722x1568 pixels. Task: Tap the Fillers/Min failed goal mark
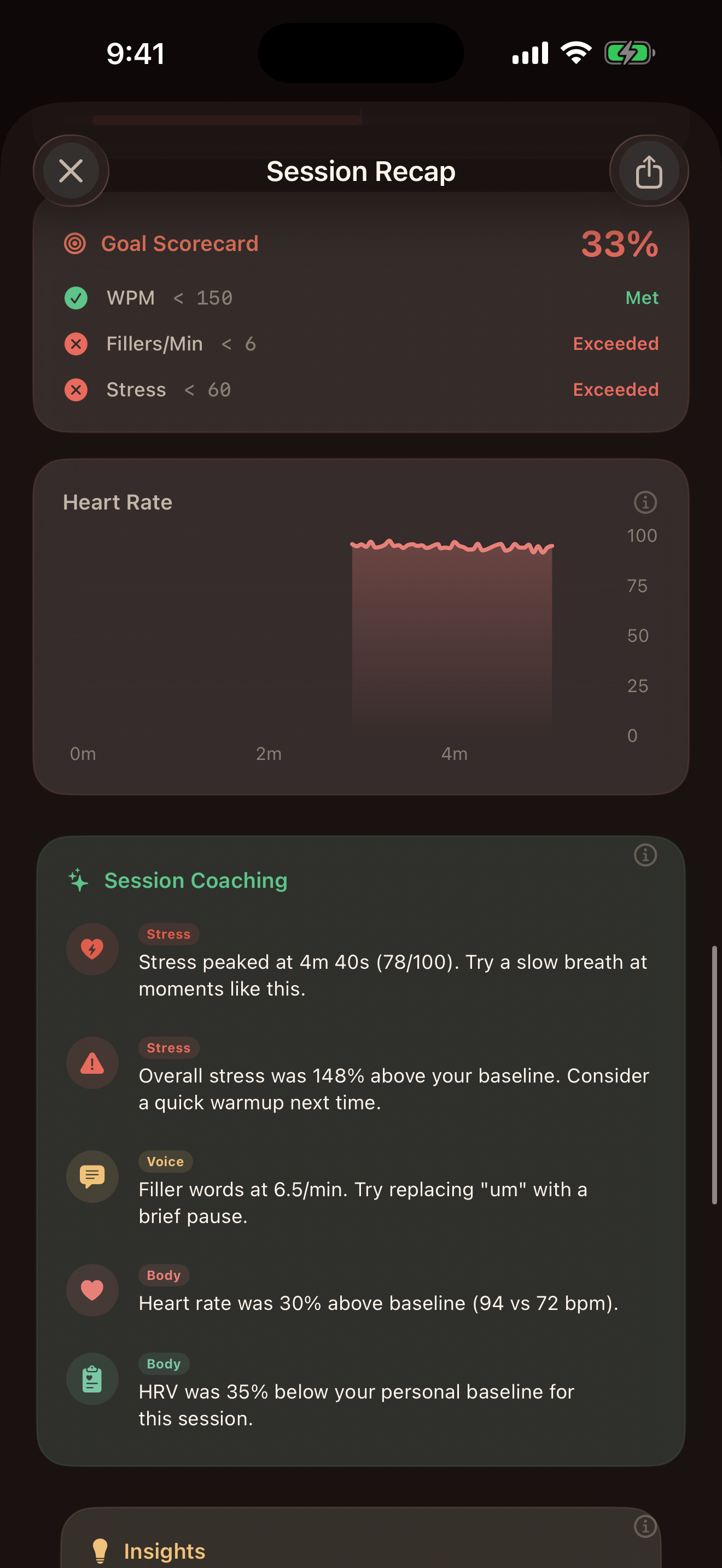76,344
